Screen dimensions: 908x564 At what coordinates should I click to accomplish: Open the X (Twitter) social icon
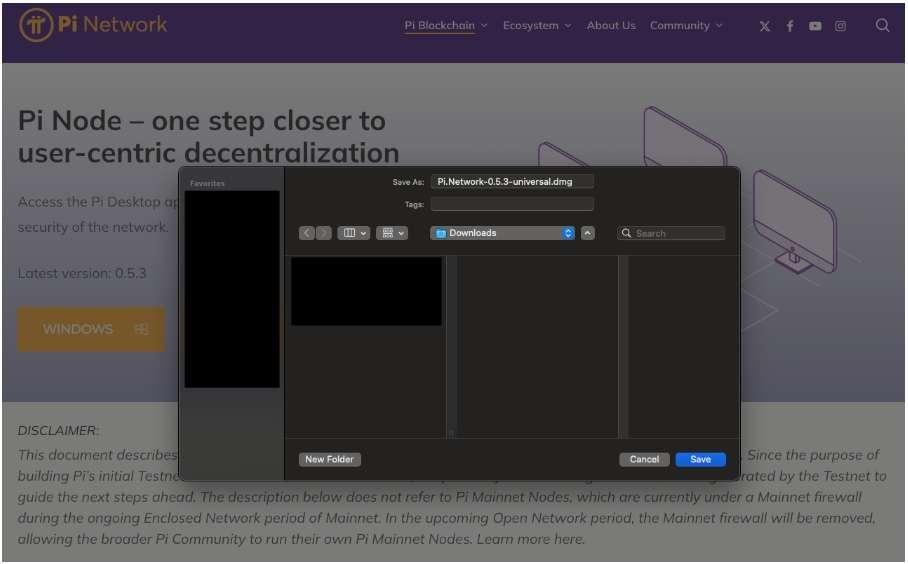click(x=765, y=26)
